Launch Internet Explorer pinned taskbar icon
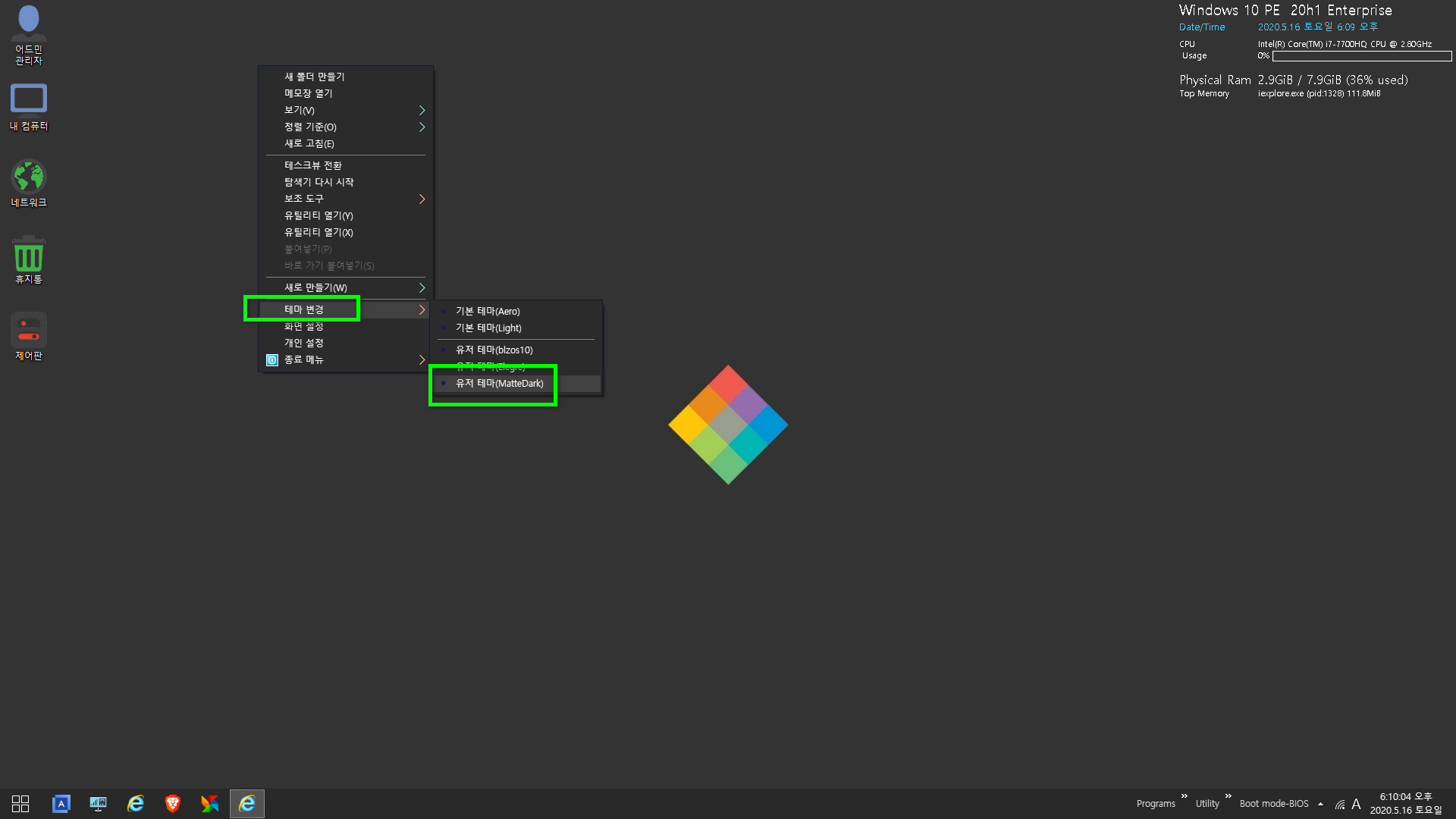The image size is (1456, 819). click(136, 804)
